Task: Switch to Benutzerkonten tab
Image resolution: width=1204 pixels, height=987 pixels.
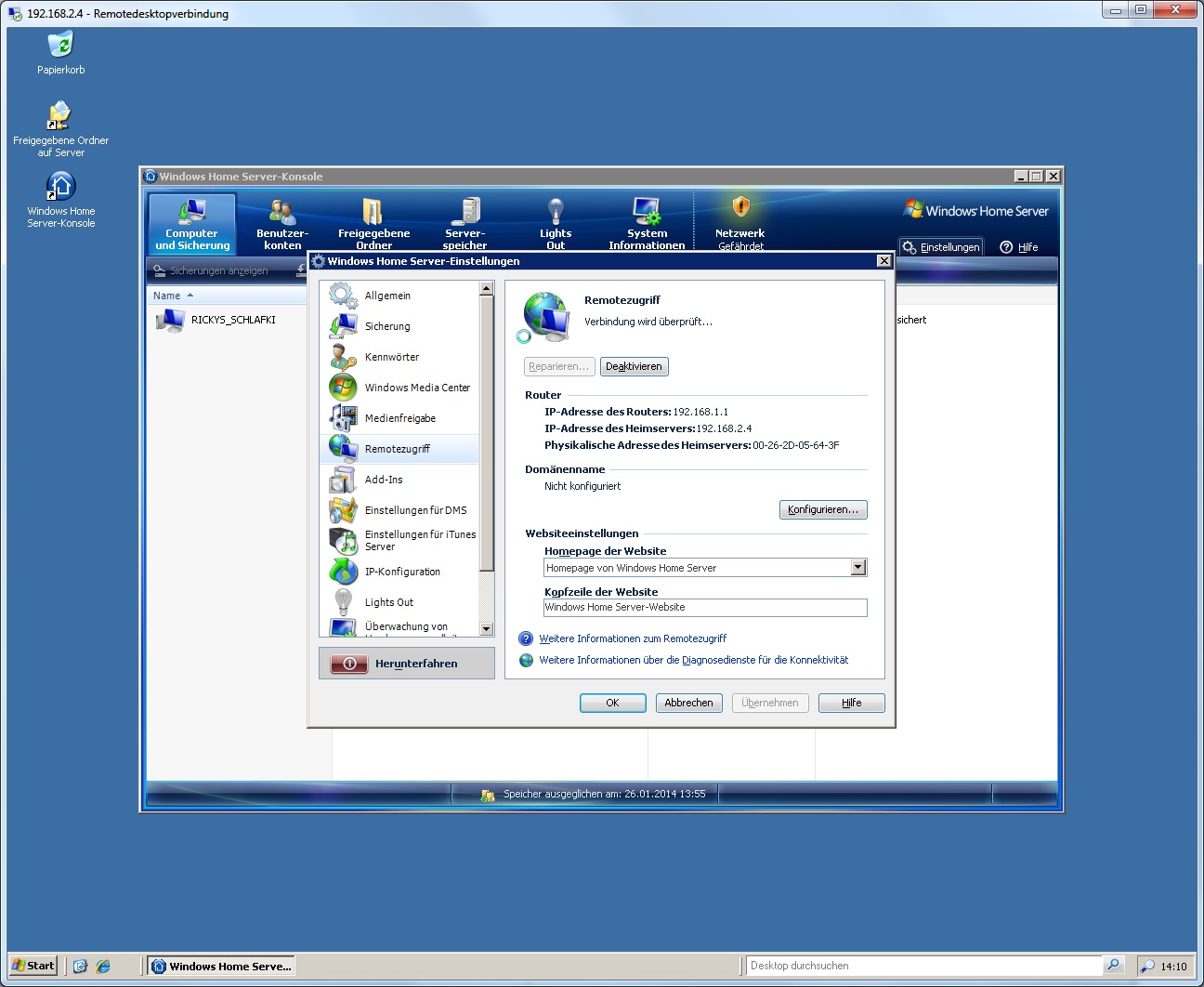Action: (282, 223)
